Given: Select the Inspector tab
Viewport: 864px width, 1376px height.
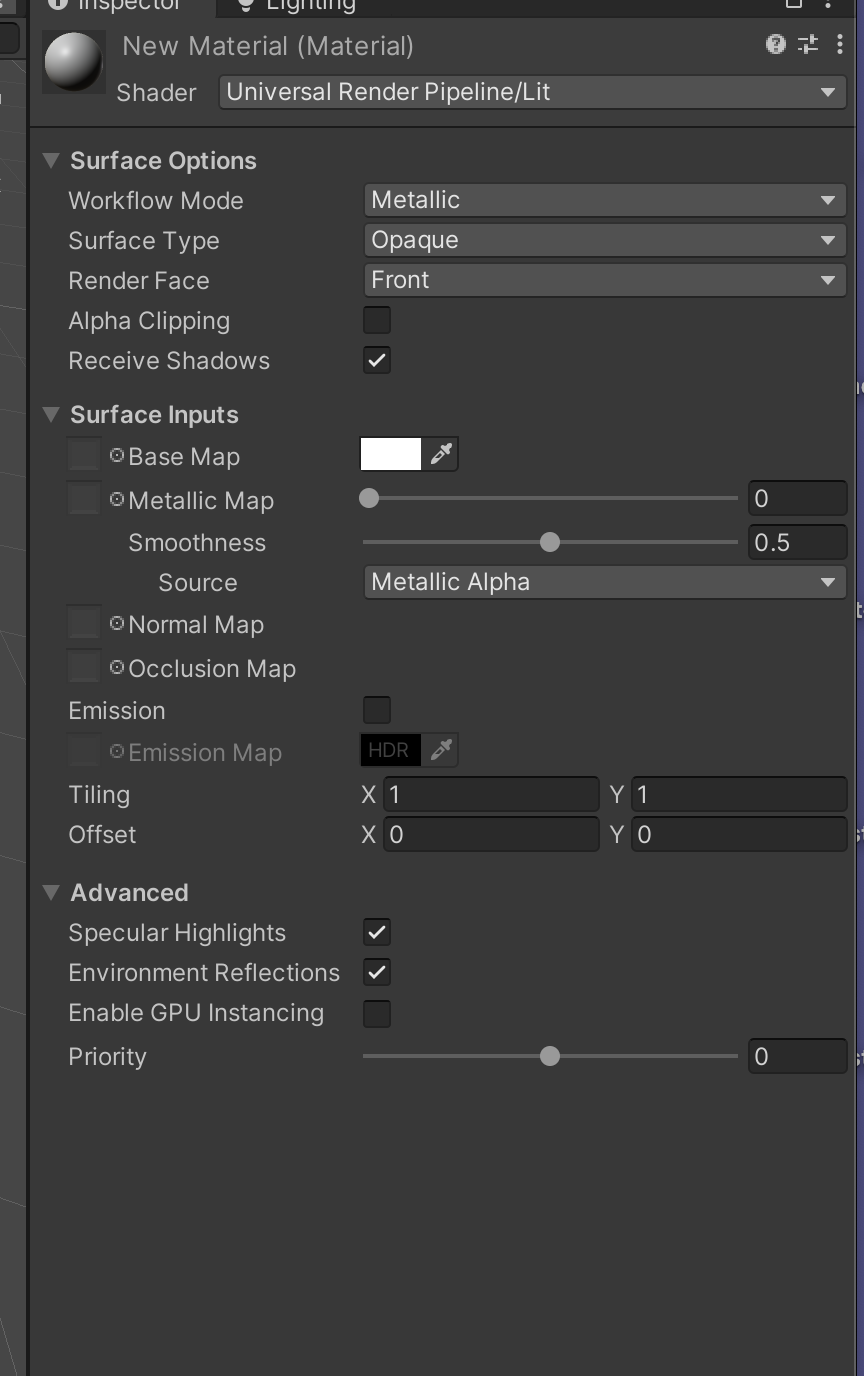Looking at the screenshot, I should tap(118, 5).
